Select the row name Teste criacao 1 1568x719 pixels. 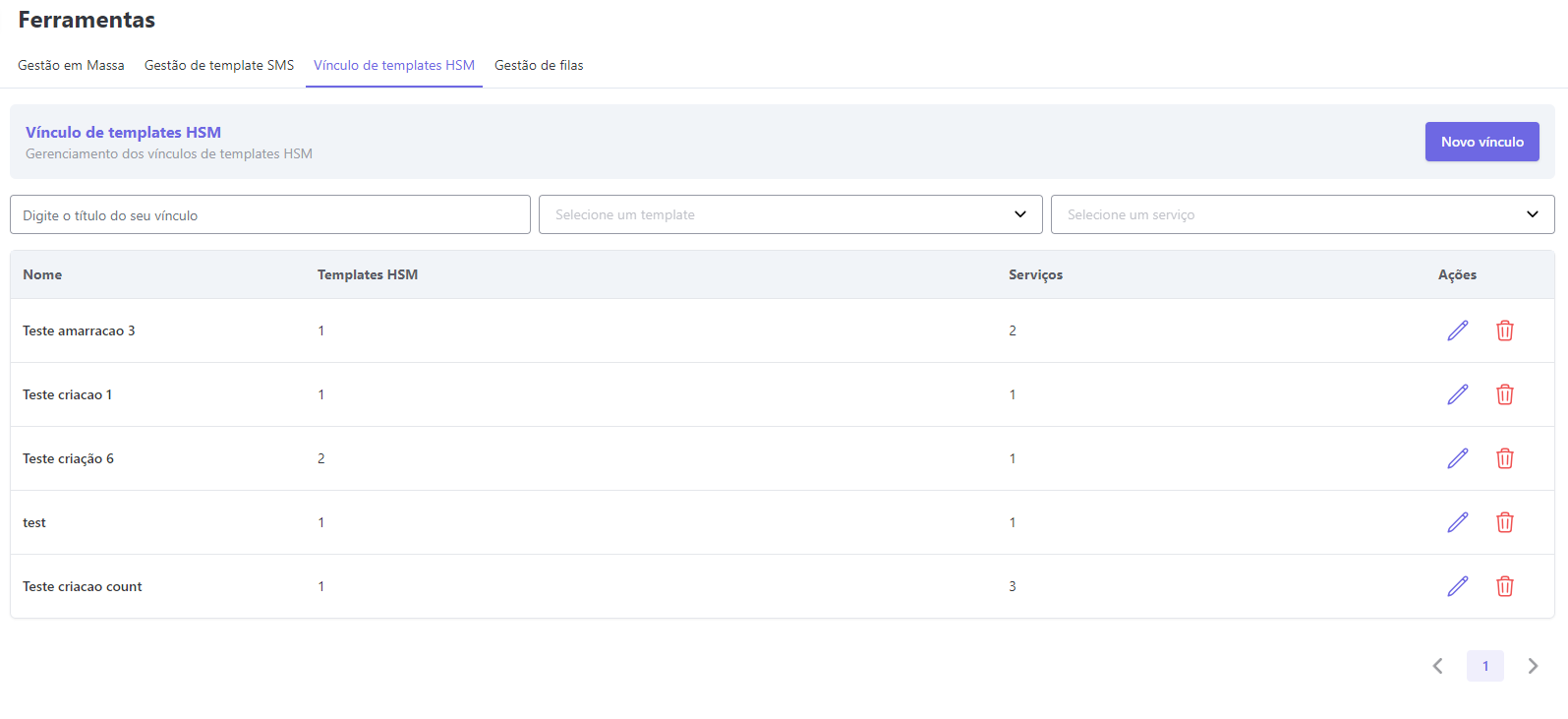[x=67, y=394]
